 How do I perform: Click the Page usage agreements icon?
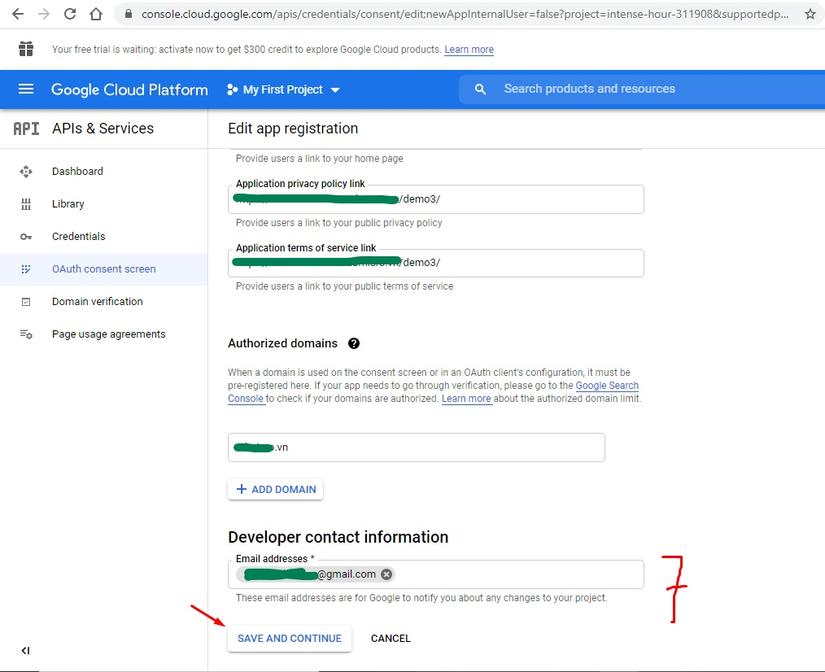tap(26, 334)
